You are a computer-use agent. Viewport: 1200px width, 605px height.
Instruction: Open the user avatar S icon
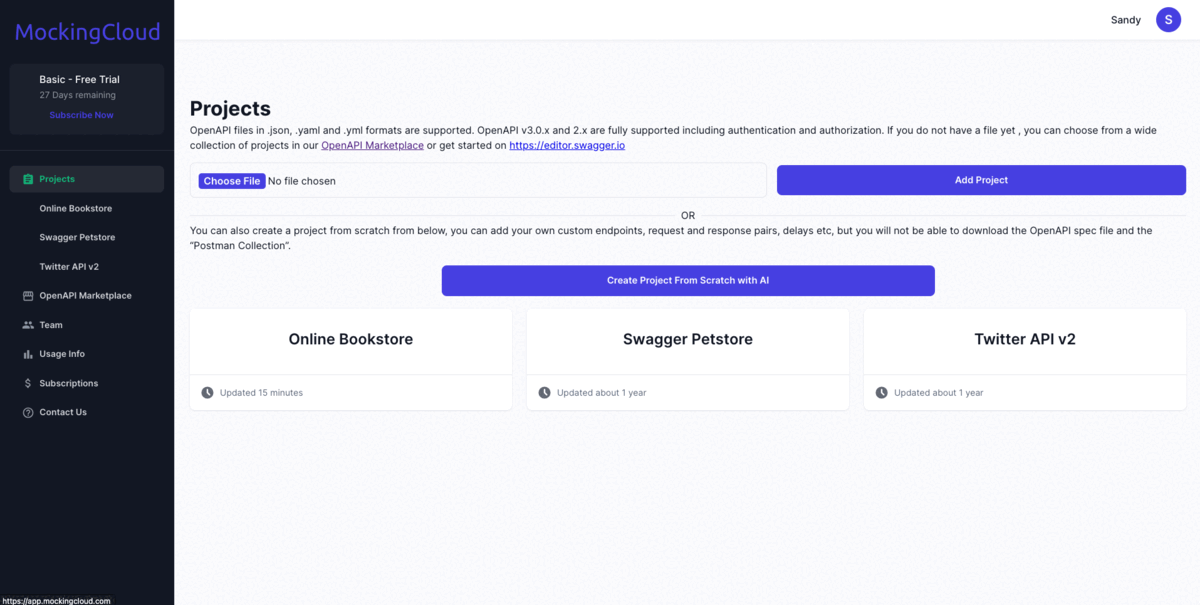point(1168,19)
